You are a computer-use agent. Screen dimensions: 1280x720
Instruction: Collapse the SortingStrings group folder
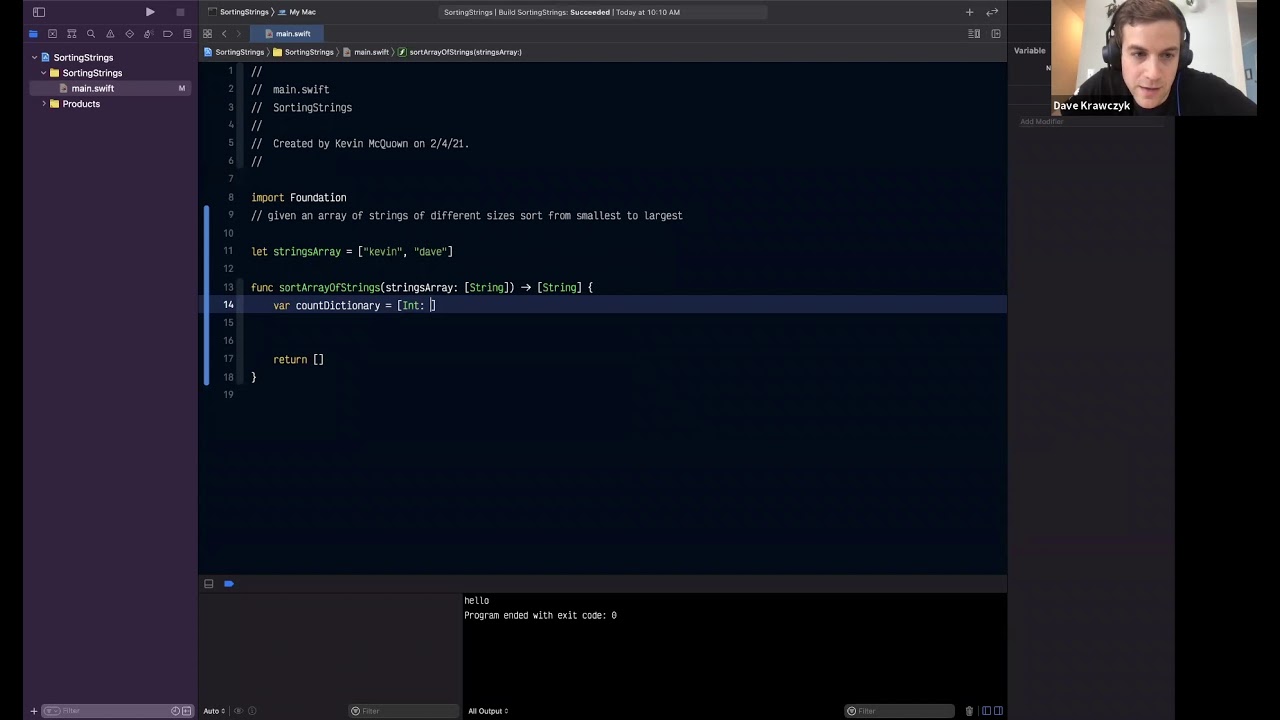tap(43, 73)
